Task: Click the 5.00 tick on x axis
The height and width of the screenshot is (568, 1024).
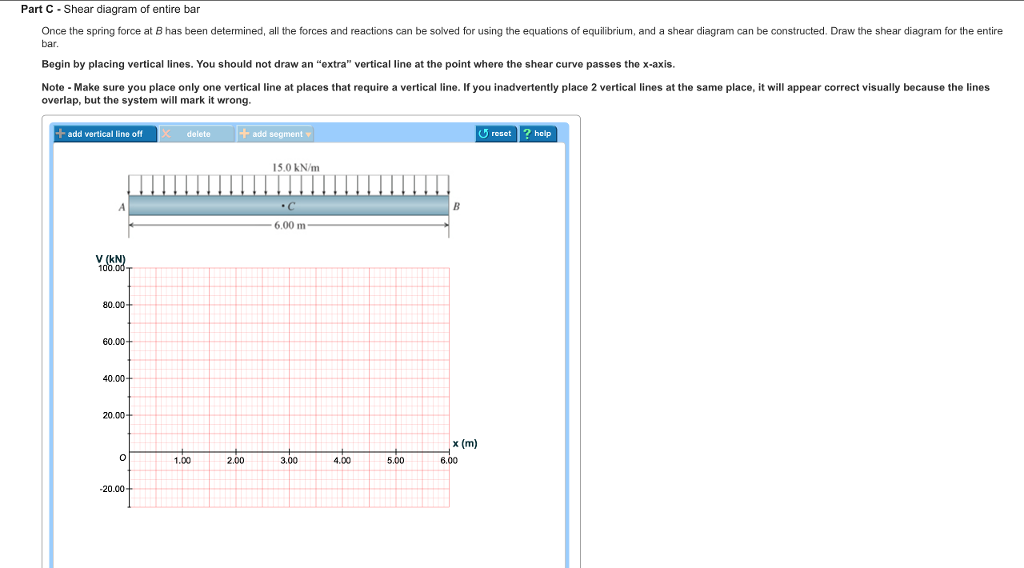Action: point(395,461)
